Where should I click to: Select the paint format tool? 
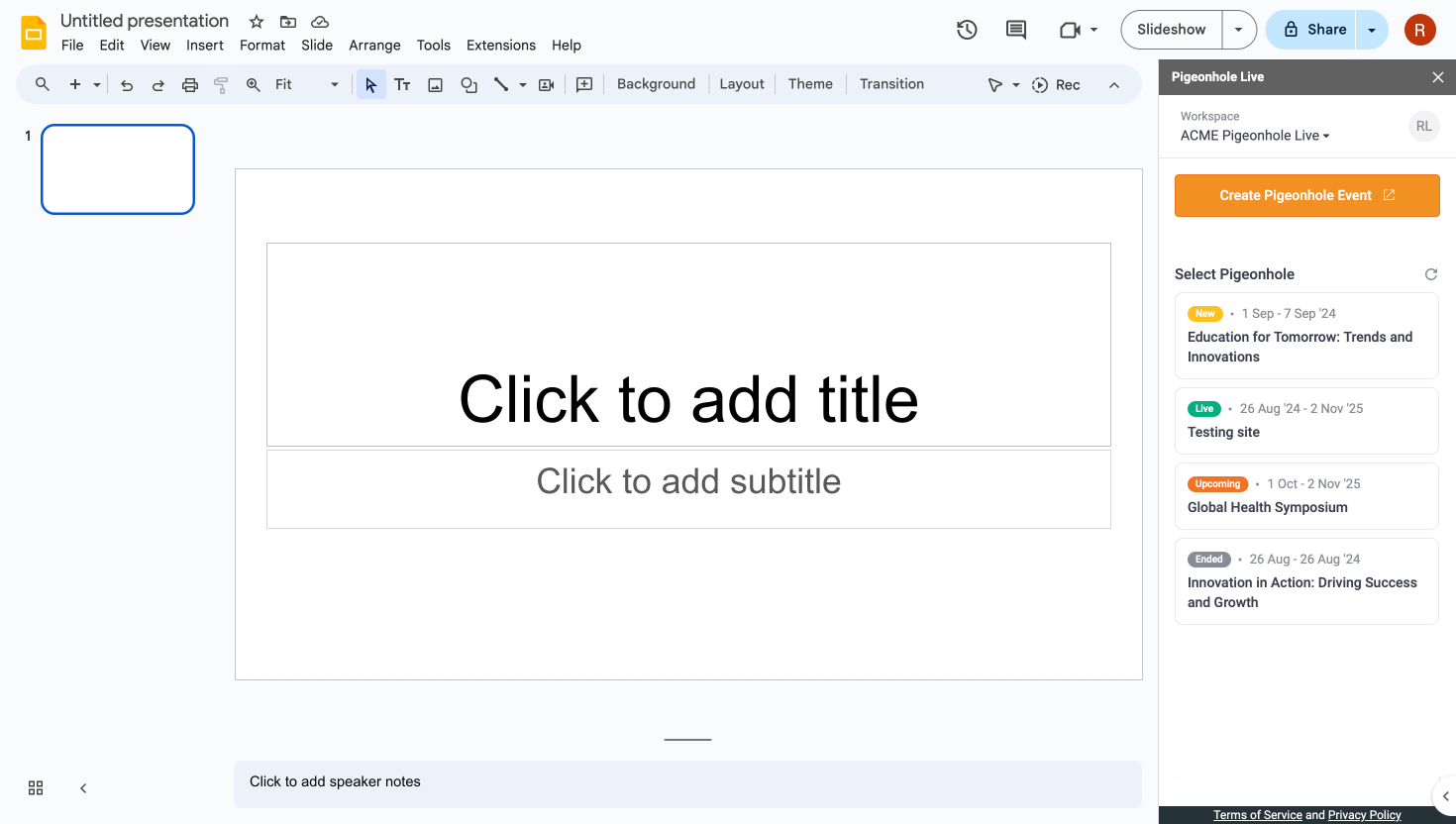click(221, 85)
